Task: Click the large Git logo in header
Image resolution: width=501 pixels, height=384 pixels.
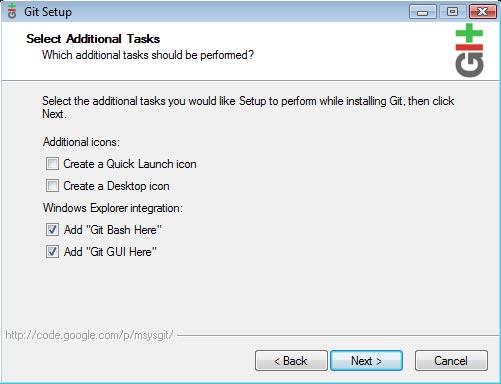Action: pos(469,50)
